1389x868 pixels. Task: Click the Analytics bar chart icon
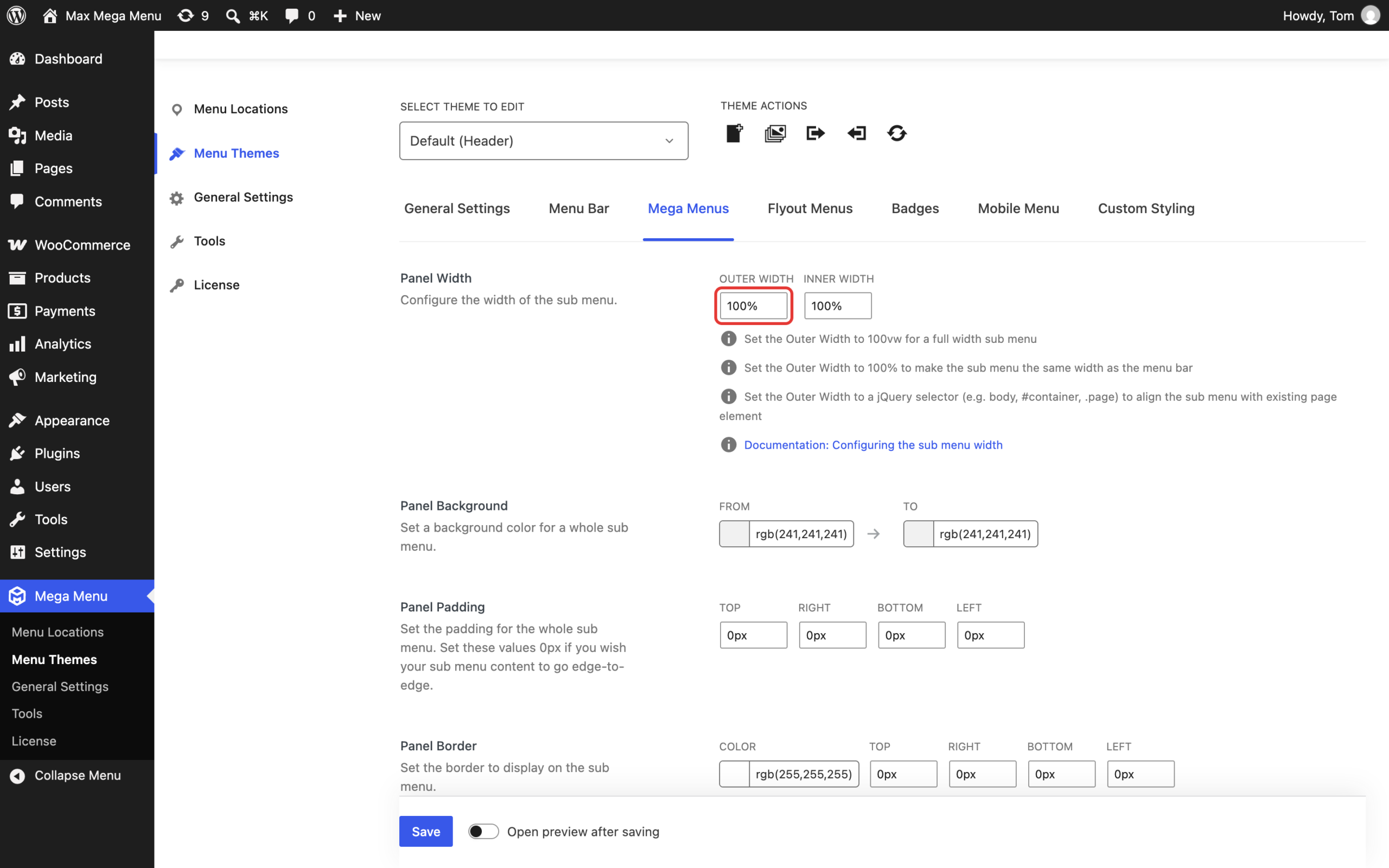click(17, 344)
